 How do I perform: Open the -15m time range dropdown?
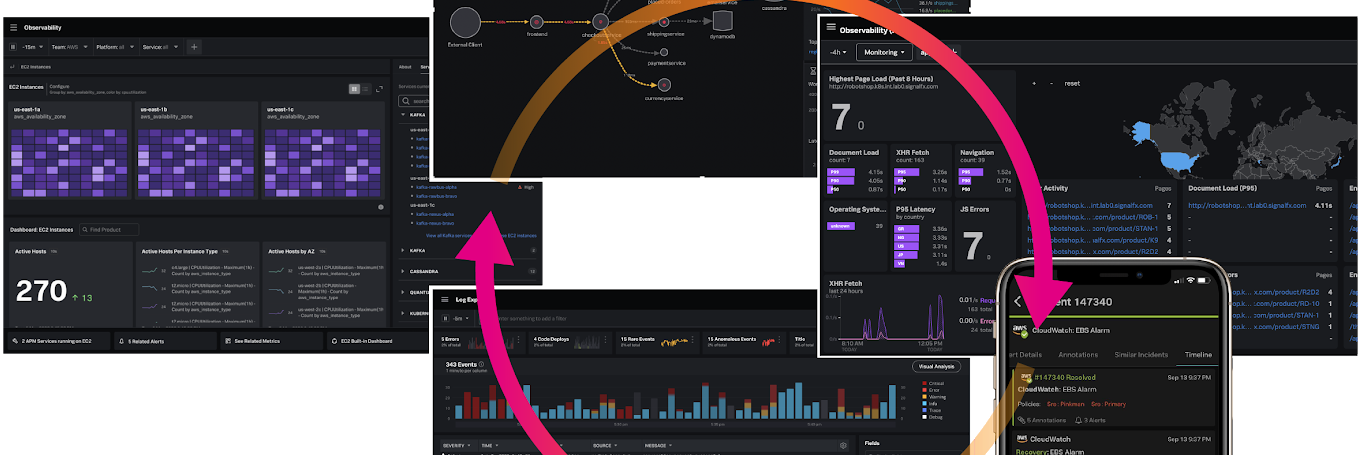click(x=33, y=47)
